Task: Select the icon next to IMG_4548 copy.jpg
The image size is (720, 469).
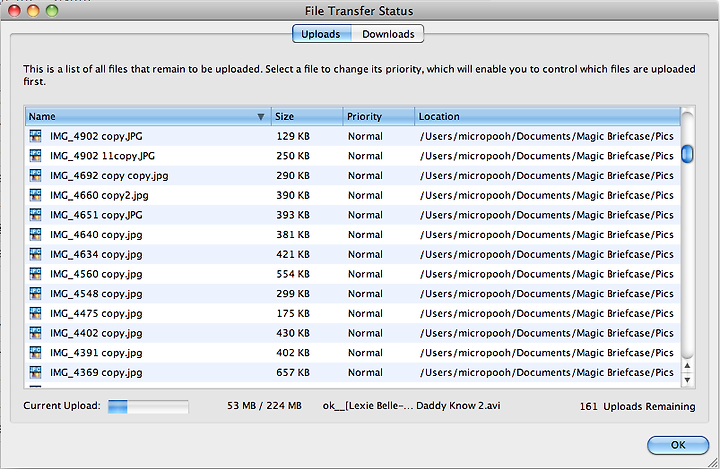Action: coord(35,294)
